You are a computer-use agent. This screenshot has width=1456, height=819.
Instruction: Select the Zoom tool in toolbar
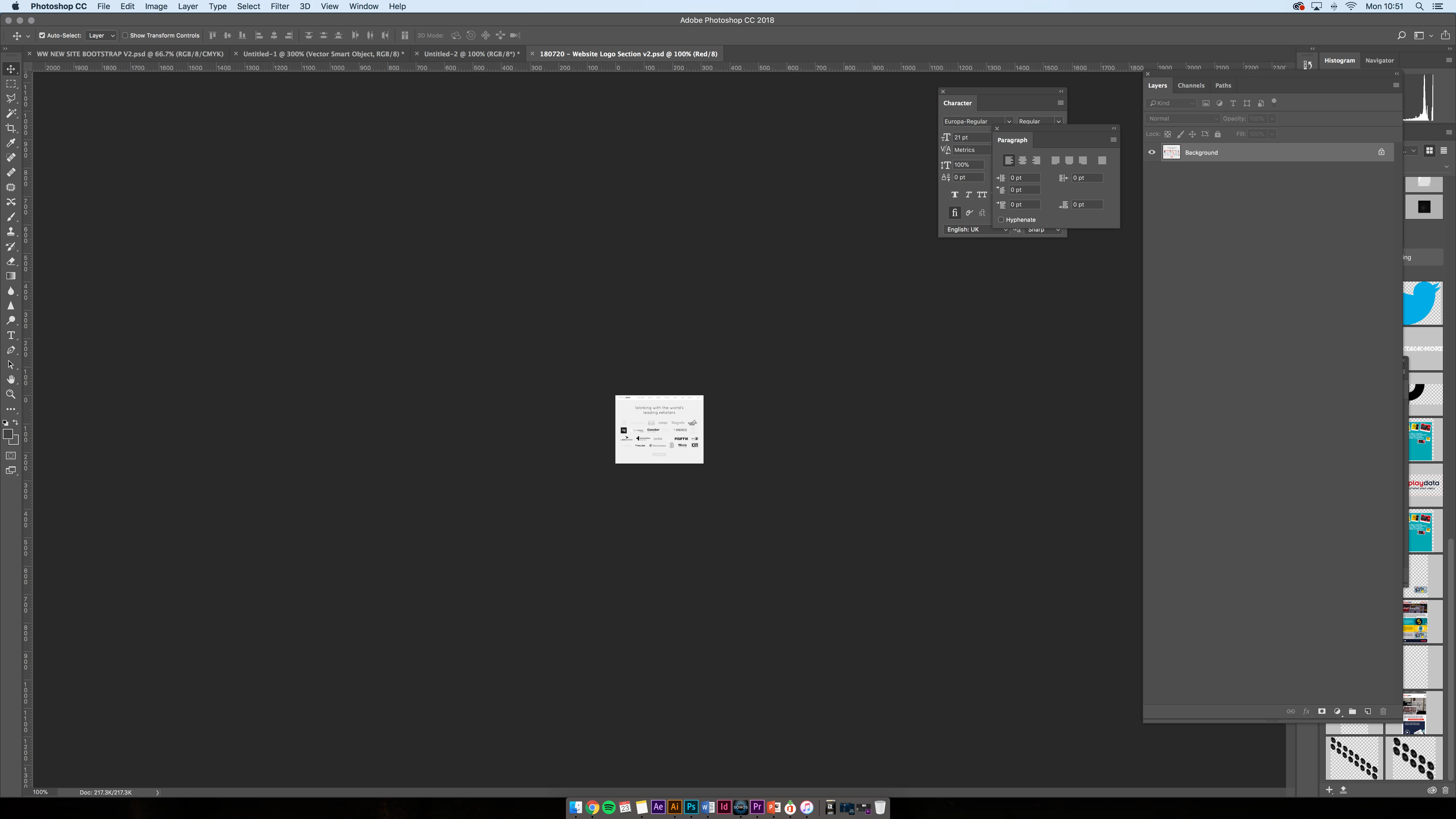[x=11, y=394]
